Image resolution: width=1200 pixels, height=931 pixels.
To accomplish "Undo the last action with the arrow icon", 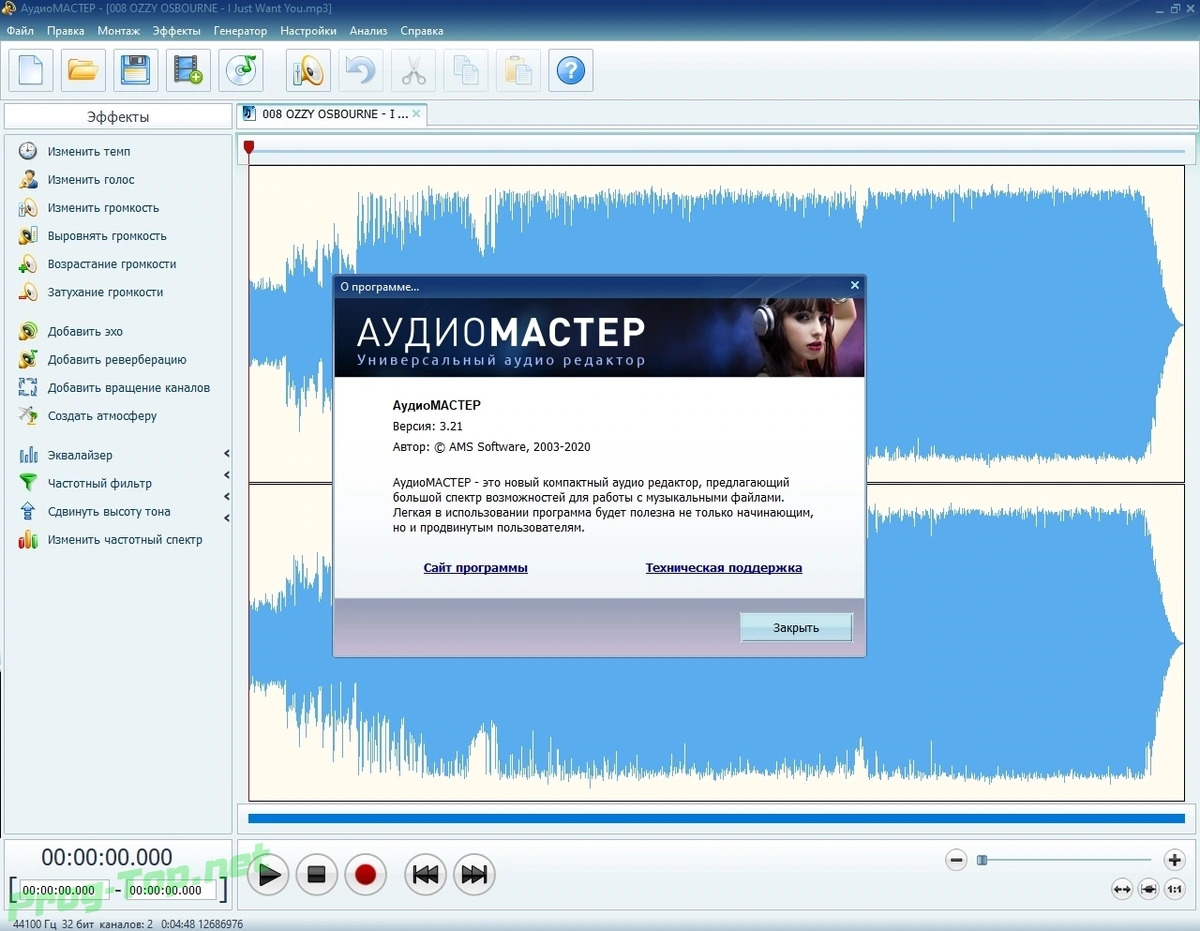I will [360, 70].
